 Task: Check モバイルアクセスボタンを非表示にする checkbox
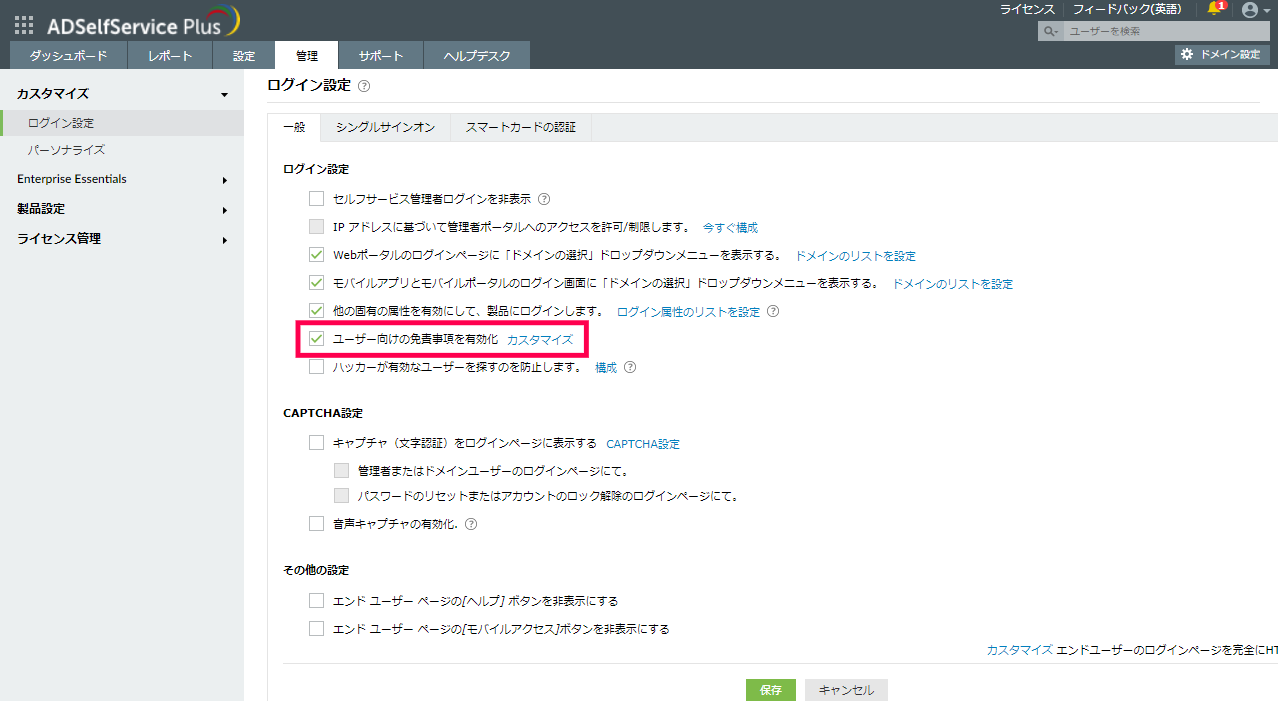click(316, 629)
